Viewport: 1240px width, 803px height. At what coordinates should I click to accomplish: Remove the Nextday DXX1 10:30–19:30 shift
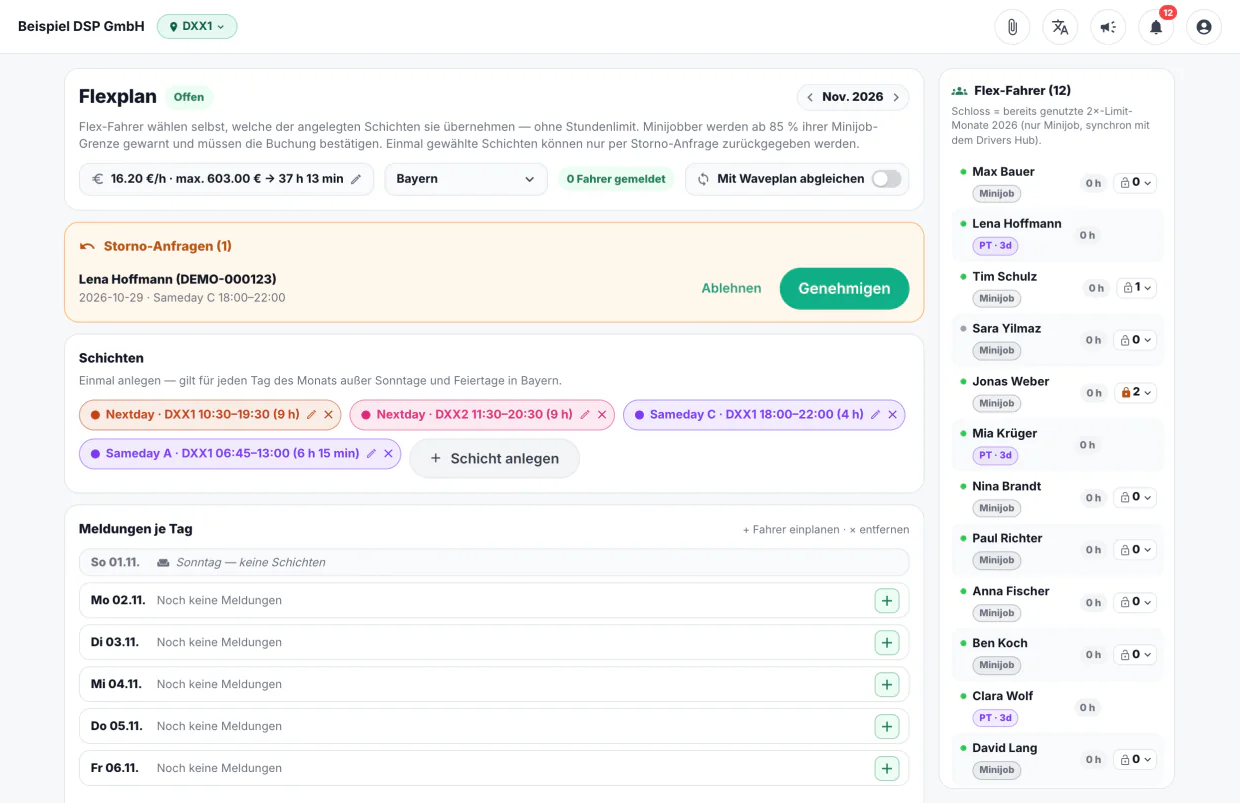click(328, 414)
